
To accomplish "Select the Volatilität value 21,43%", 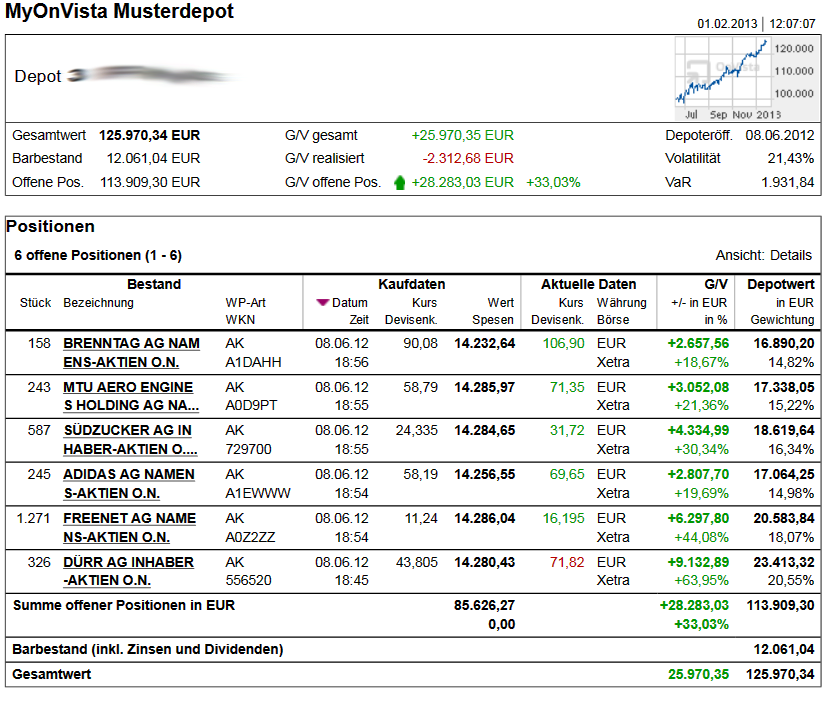I will (x=791, y=159).
